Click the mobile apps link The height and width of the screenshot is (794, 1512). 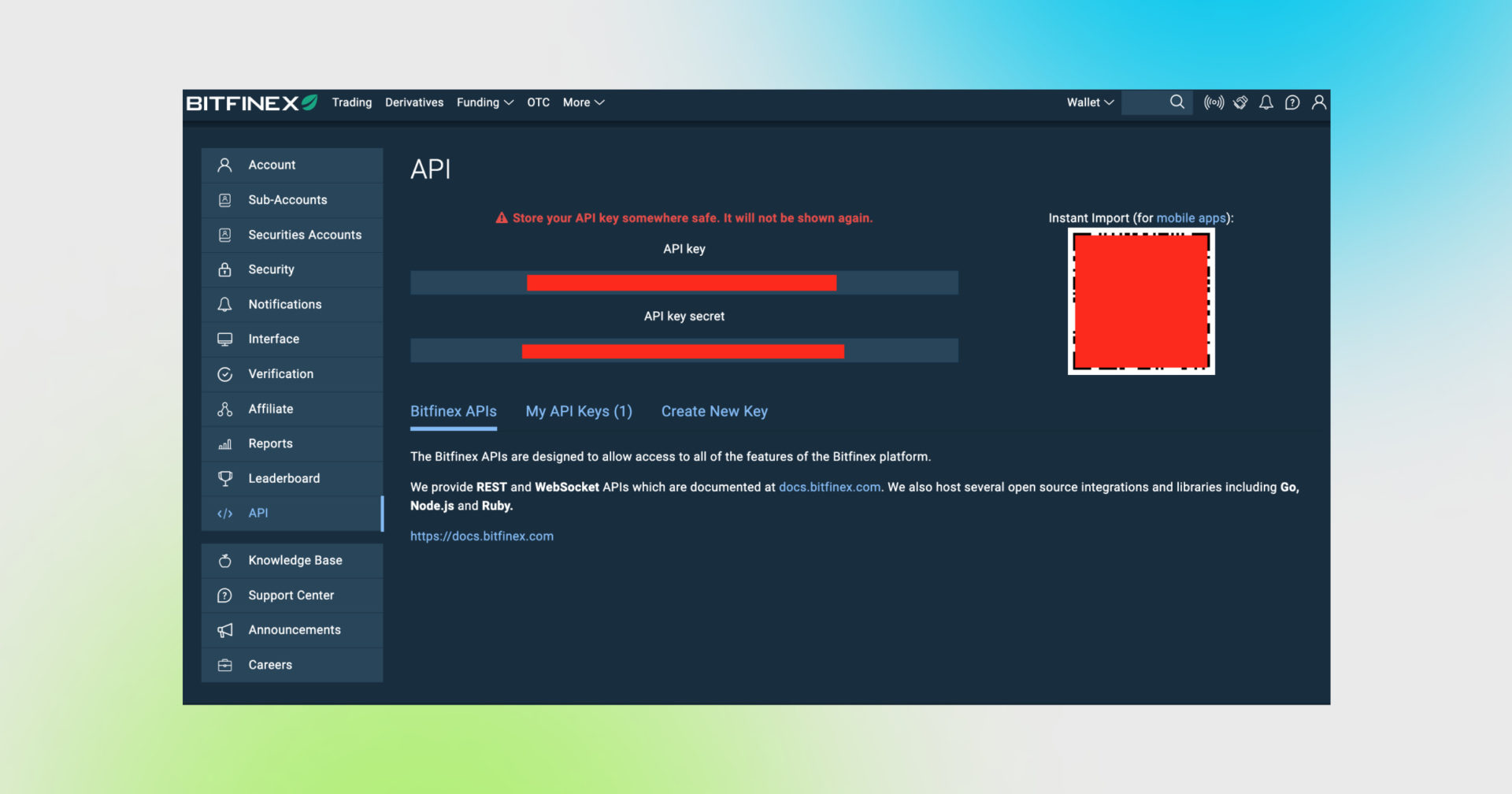point(1190,218)
